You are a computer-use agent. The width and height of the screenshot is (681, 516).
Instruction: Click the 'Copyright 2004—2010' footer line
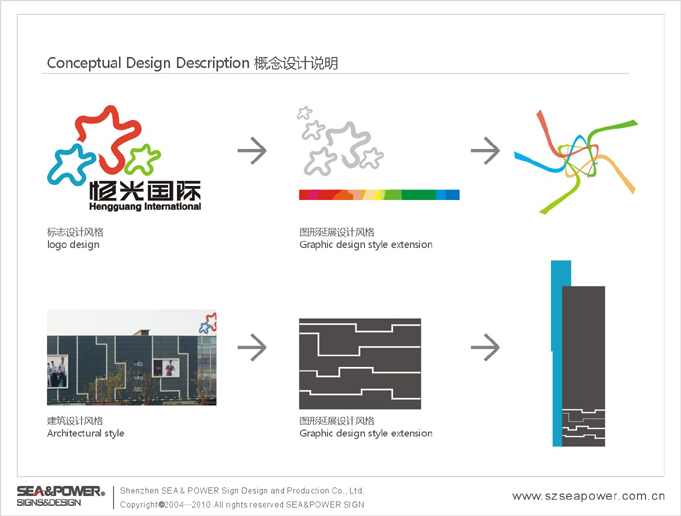(242, 505)
